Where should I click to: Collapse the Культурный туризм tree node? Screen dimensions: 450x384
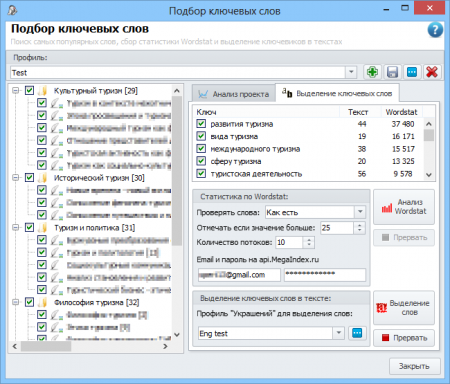(x=15, y=90)
